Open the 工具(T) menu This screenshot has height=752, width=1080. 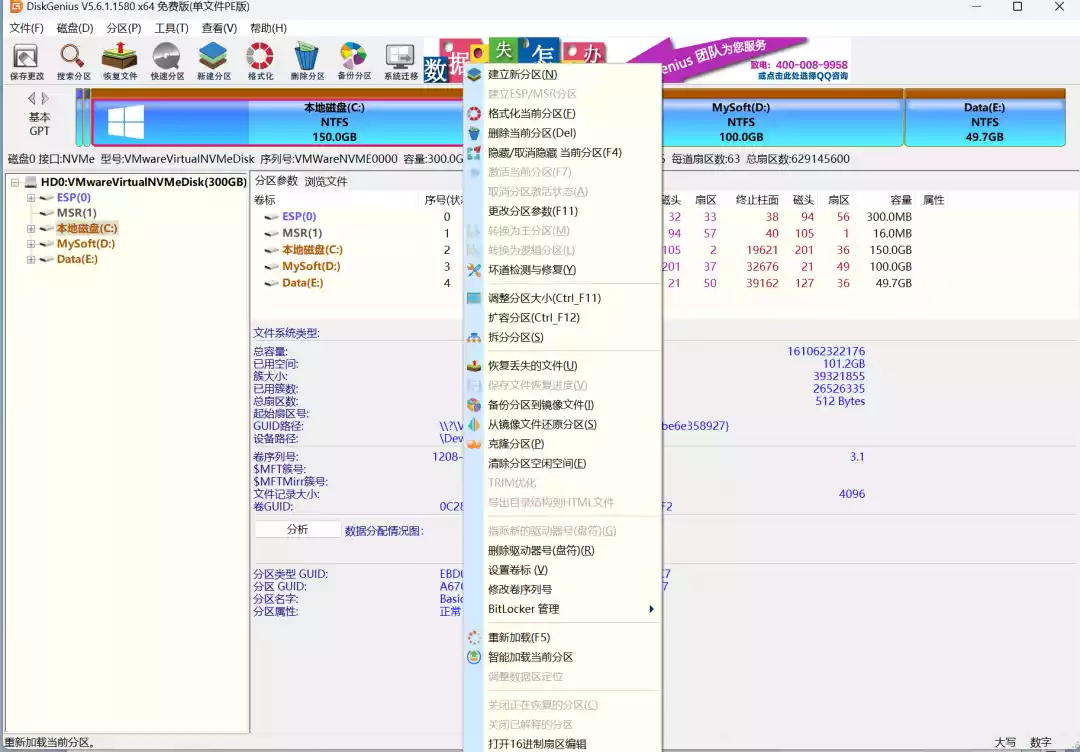[x=170, y=29]
